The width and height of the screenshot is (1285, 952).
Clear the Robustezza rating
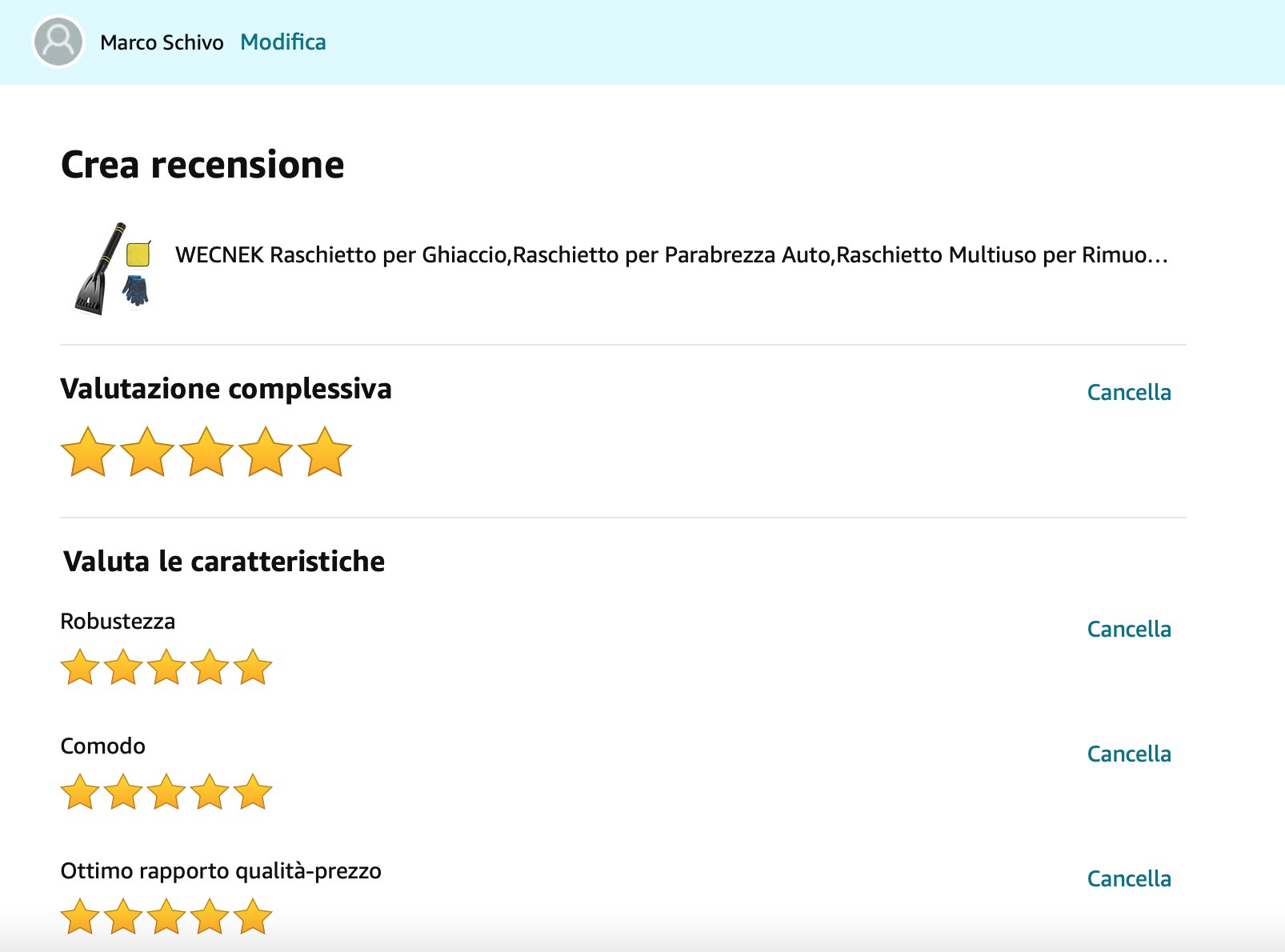[x=1128, y=629]
